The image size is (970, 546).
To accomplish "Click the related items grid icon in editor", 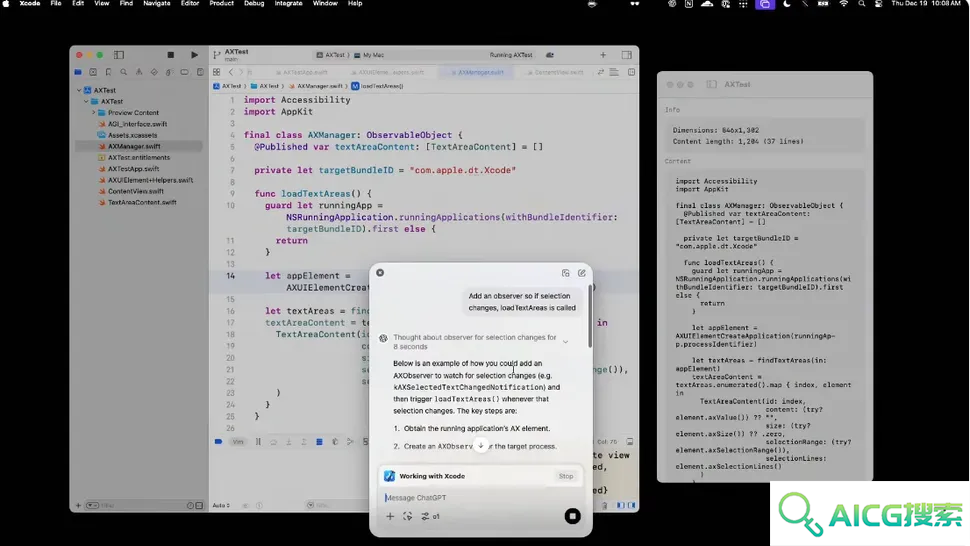I will point(217,72).
